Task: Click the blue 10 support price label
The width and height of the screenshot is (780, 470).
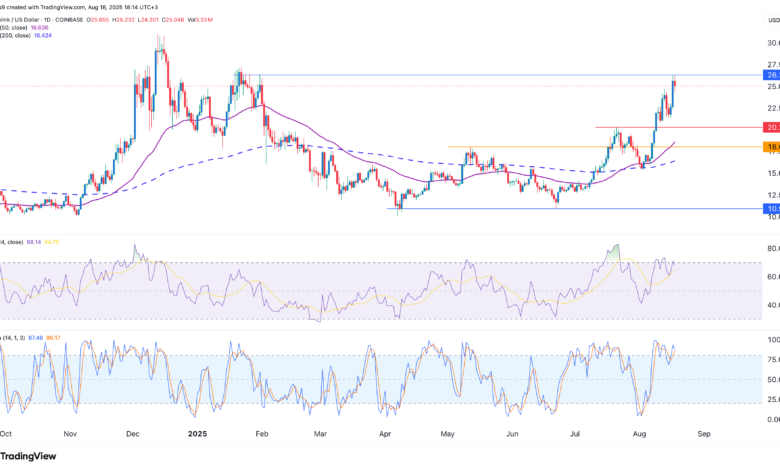Action: (772, 209)
